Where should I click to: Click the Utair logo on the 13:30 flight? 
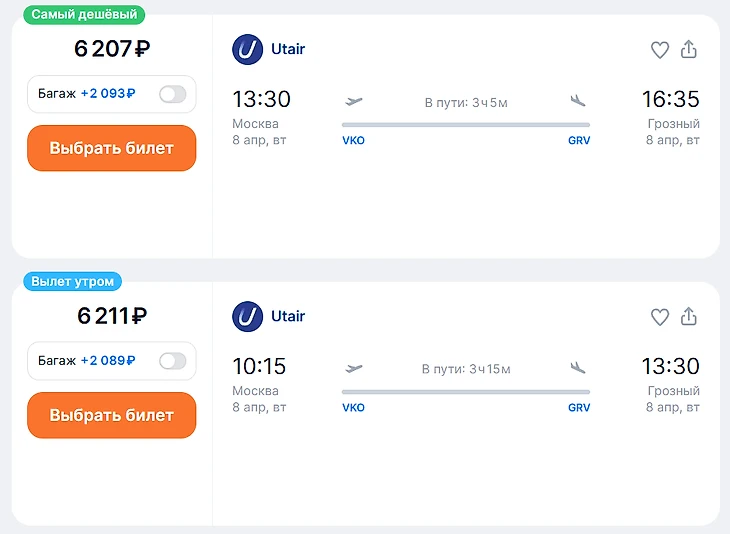coord(247,49)
